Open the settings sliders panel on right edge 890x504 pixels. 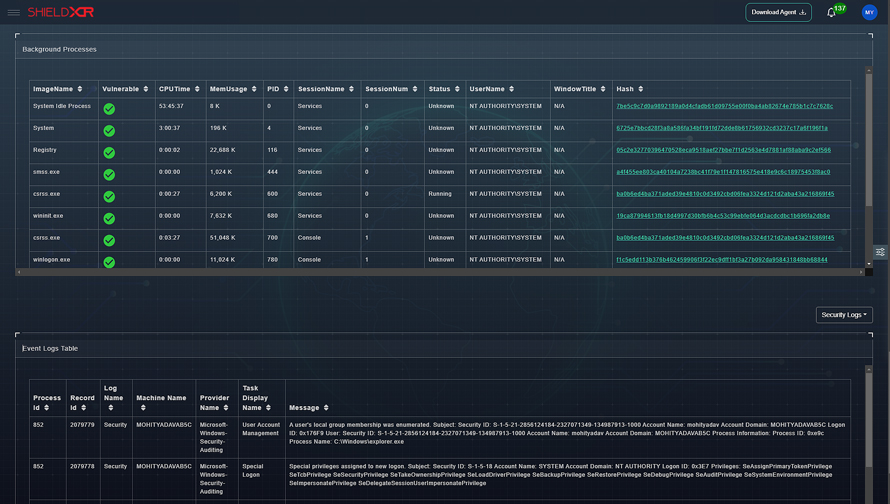pyautogui.click(x=880, y=252)
